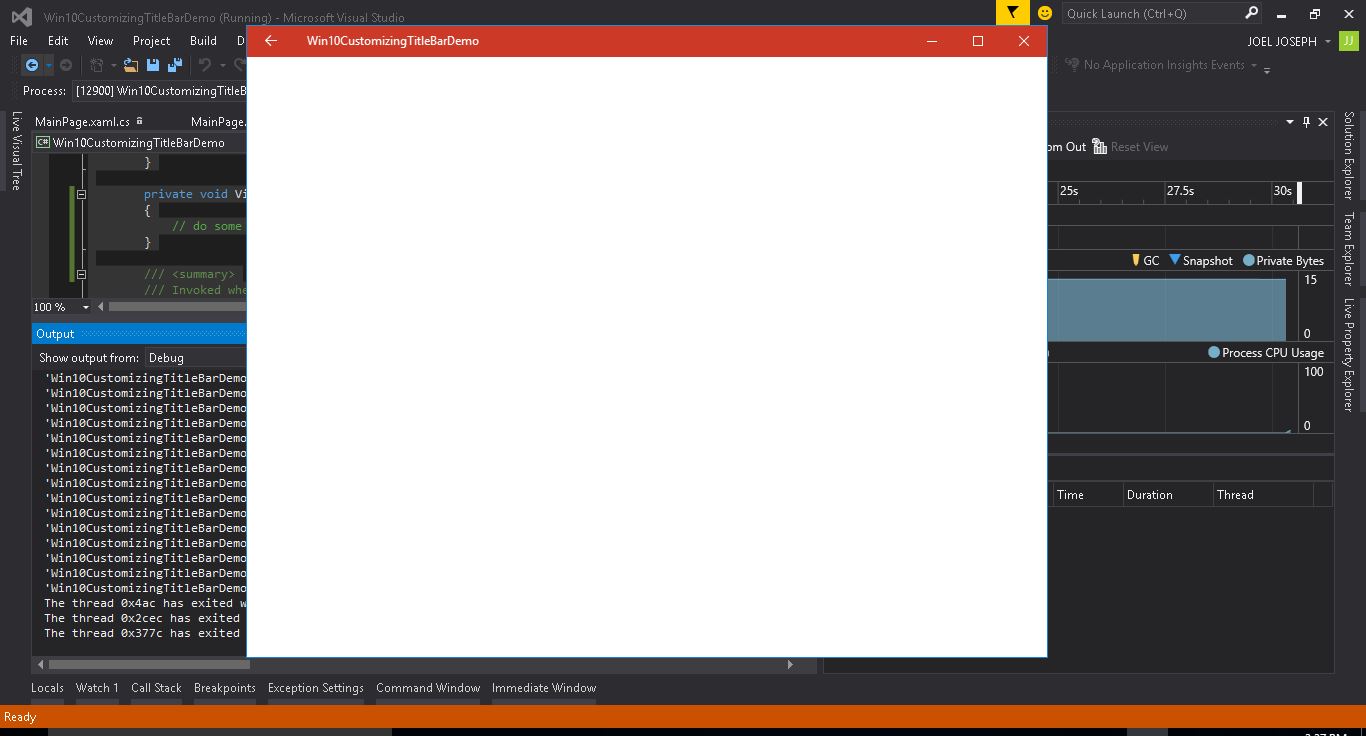This screenshot has width=1366, height=736.
Task: Switch to the Breakpoints tab
Action: (x=225, y=688)
